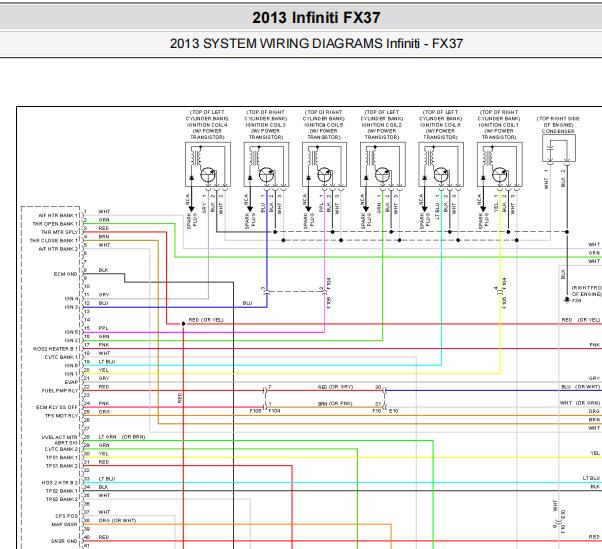
Task: Click the "ABRT SIG" pin label
Action: [66, 443]
